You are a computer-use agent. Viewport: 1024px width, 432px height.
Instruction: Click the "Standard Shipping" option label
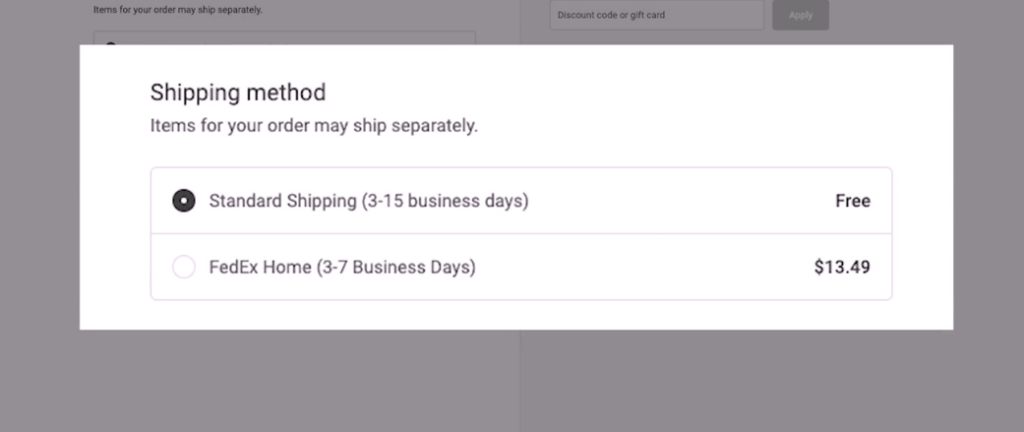click(x=281, y=201)
